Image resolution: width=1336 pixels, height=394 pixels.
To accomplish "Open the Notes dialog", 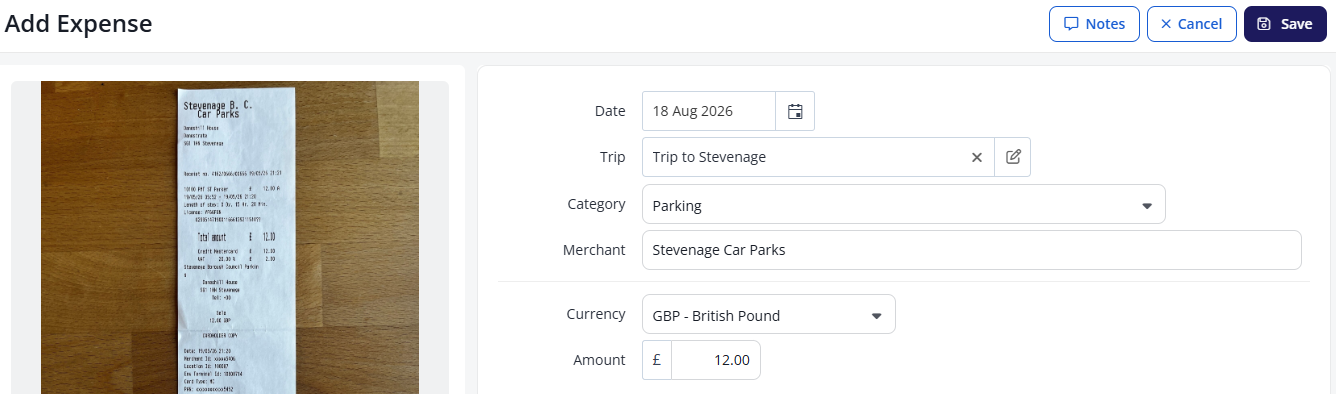I will point(1094,24).
